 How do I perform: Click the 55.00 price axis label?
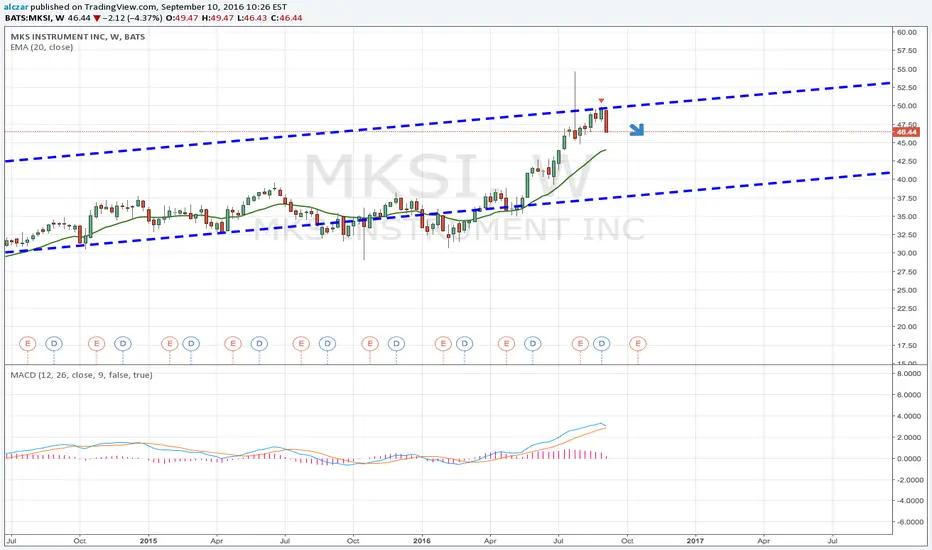coord(906,70)
